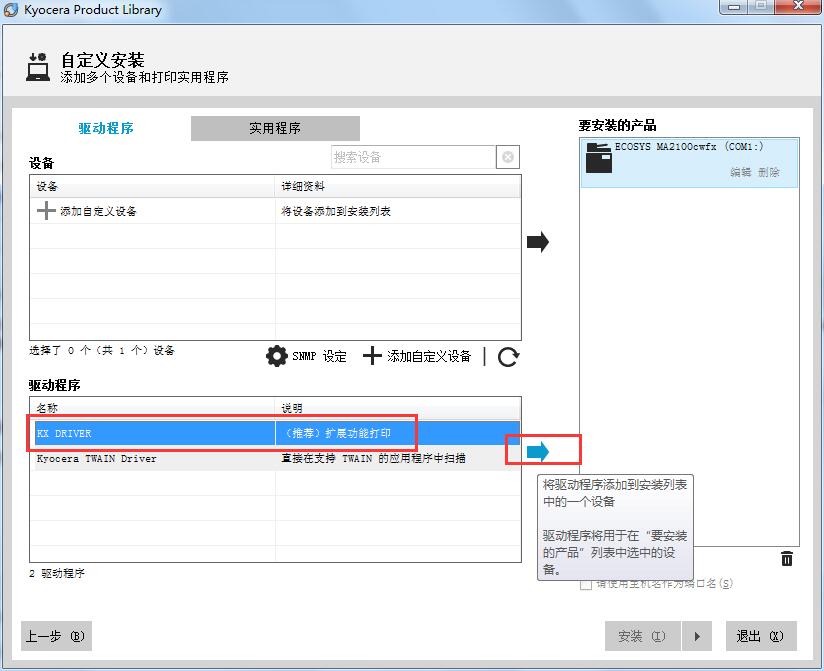824x671 pixels.
Task: Click the plus icon in the device list row
Action: (46, 211)
